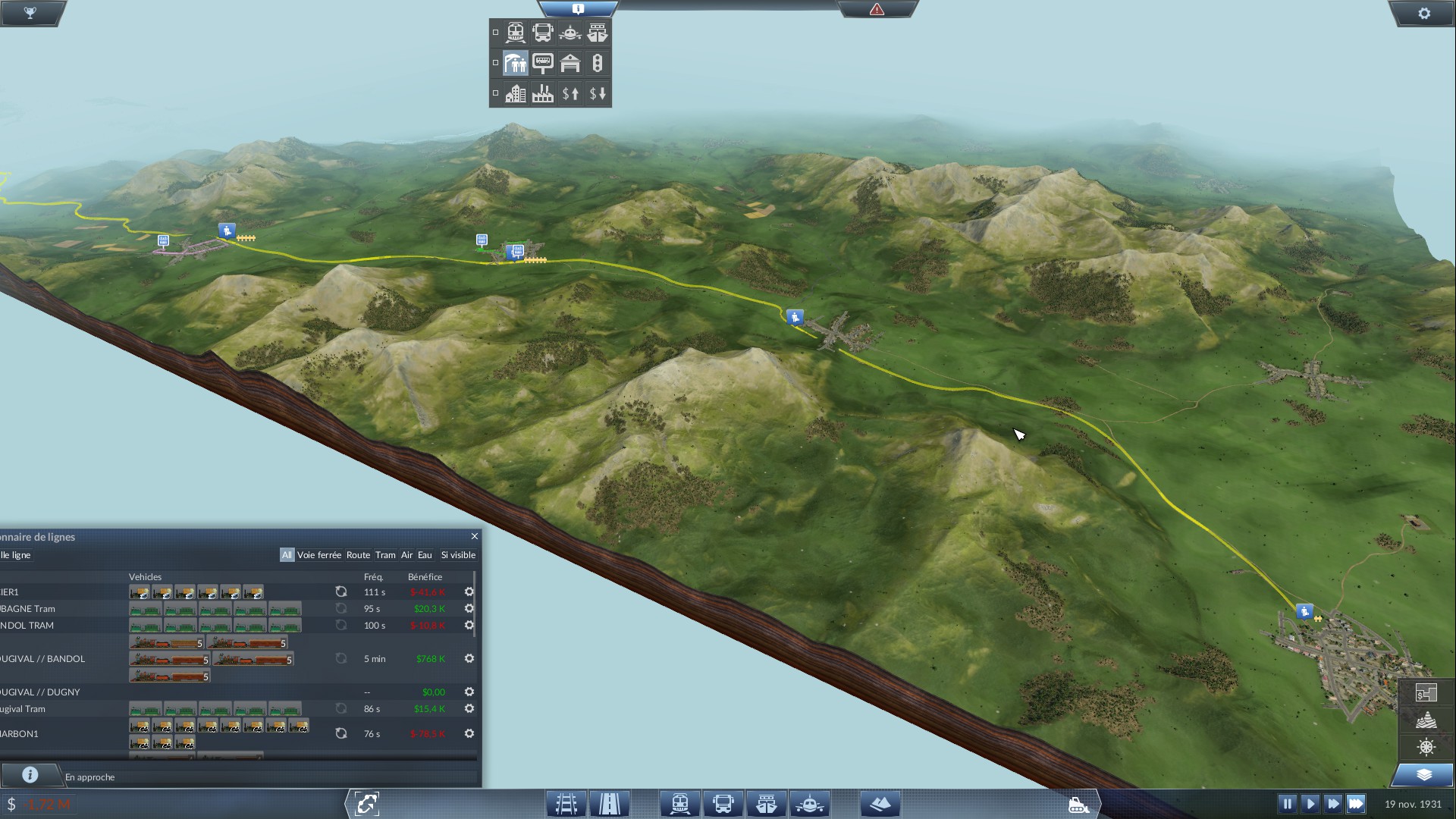Open settings gear for CARBON1 line
This screenshot has height=819, width=1456.
(x=469, y=733)
